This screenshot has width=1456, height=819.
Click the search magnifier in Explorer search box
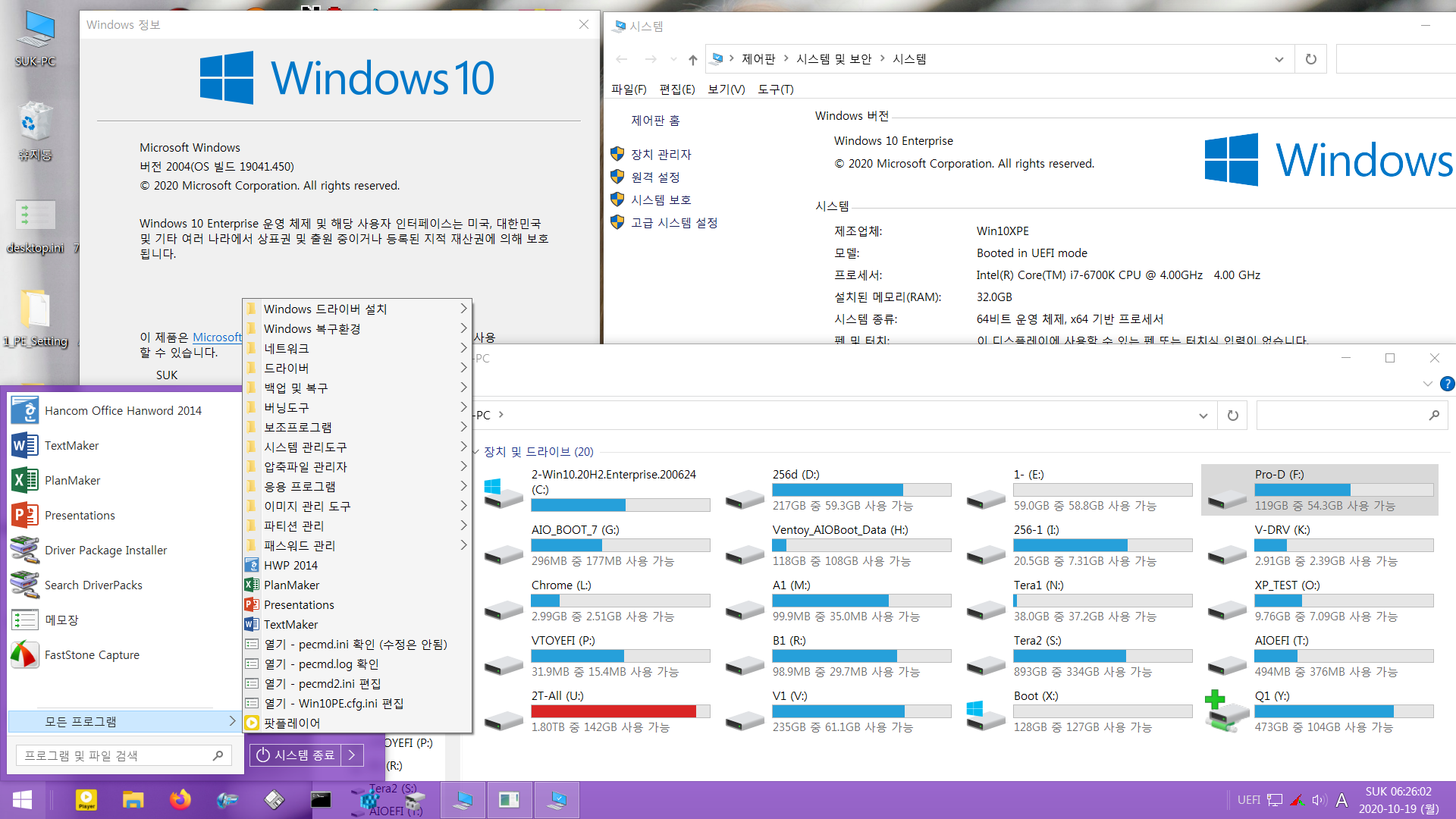coord(1434,416)
